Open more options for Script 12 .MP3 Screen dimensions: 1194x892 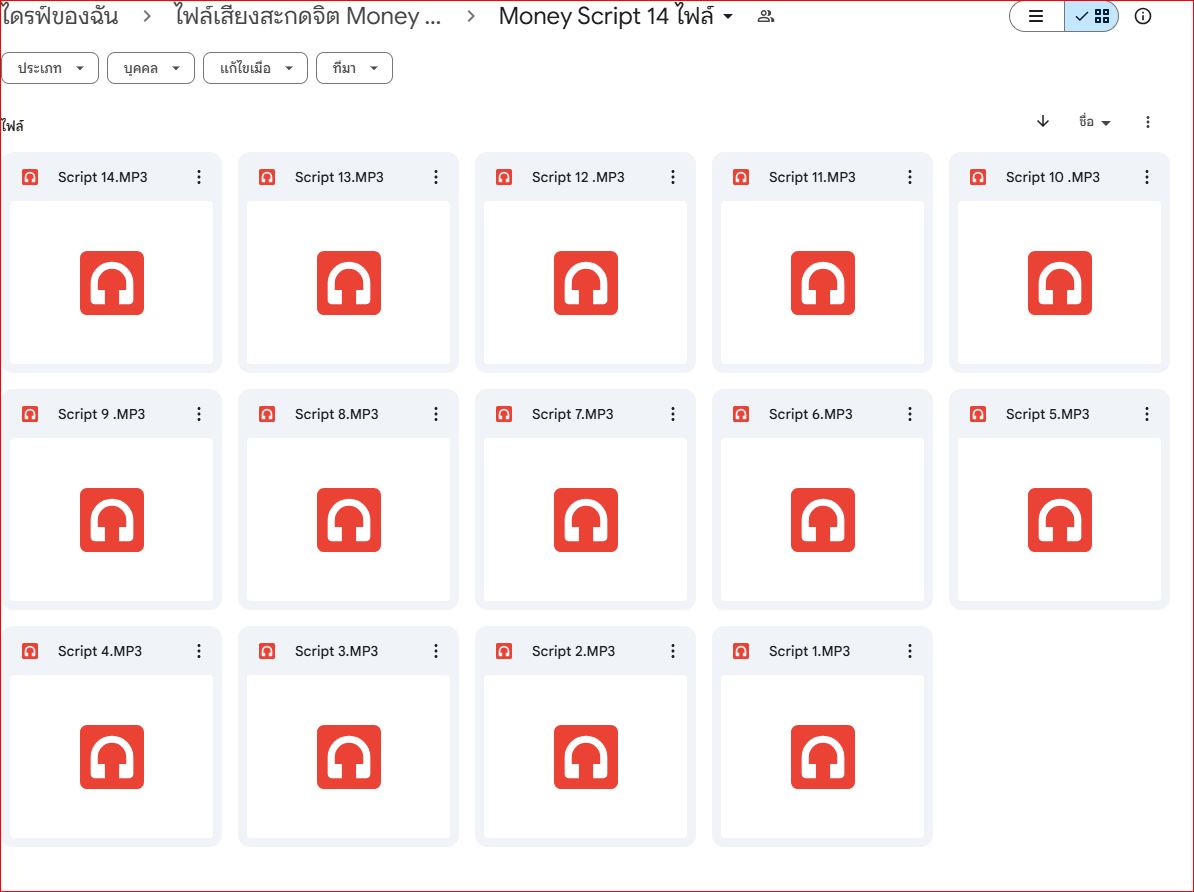pyautogui.click(x=672, y=177)
